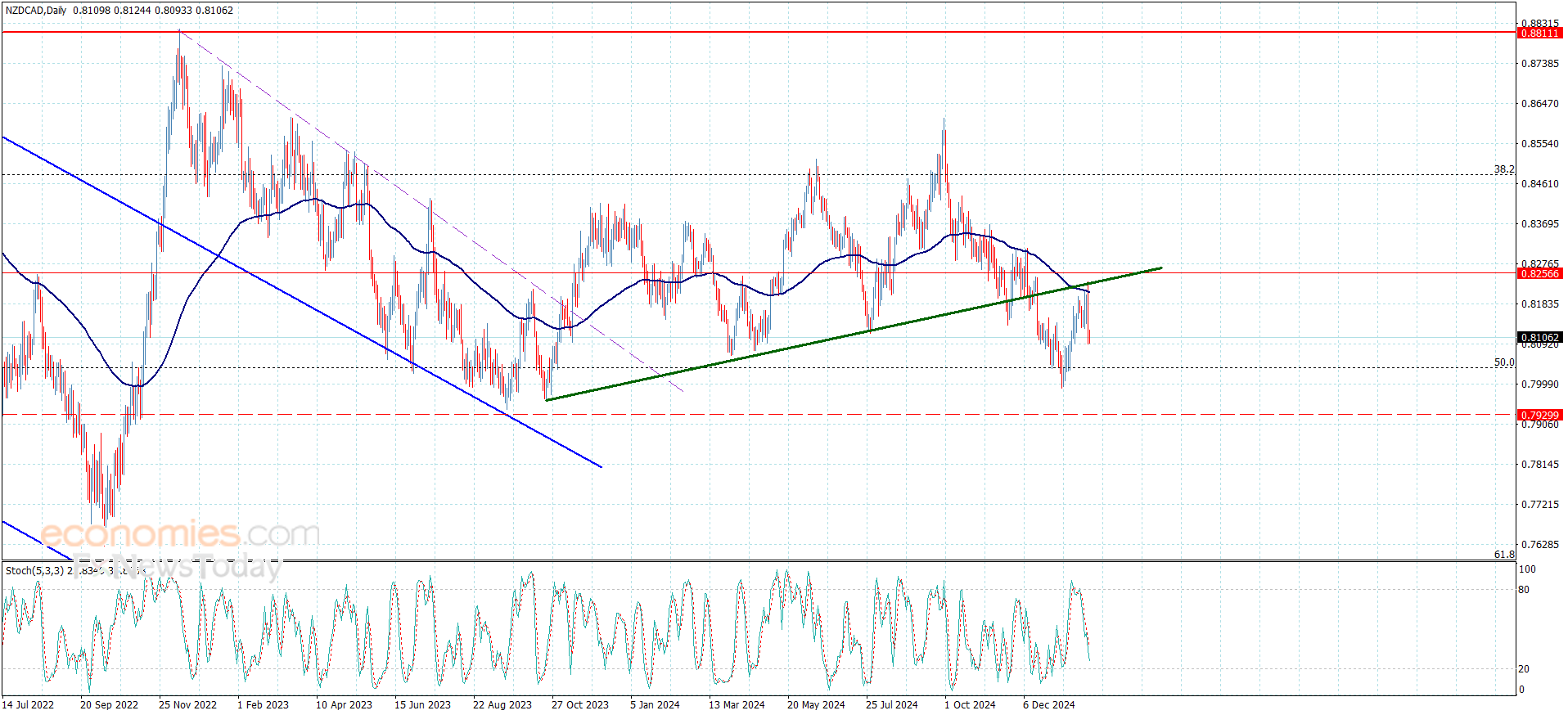Viewport: 1568px width, 715px height.
Task: Select the stochastic 20 level label
Action: pos(1524,669)
